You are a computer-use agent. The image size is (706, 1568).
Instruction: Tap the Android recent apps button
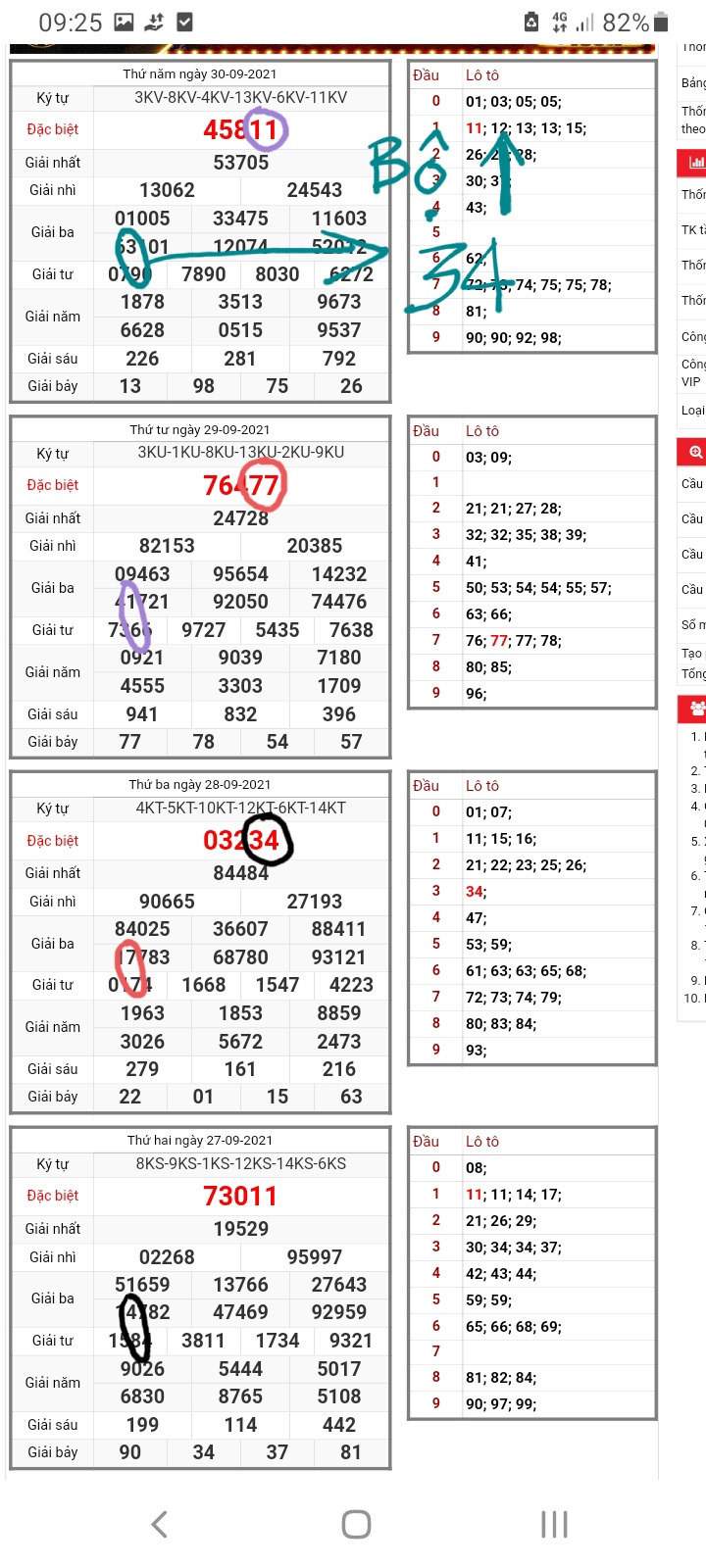554,1524
